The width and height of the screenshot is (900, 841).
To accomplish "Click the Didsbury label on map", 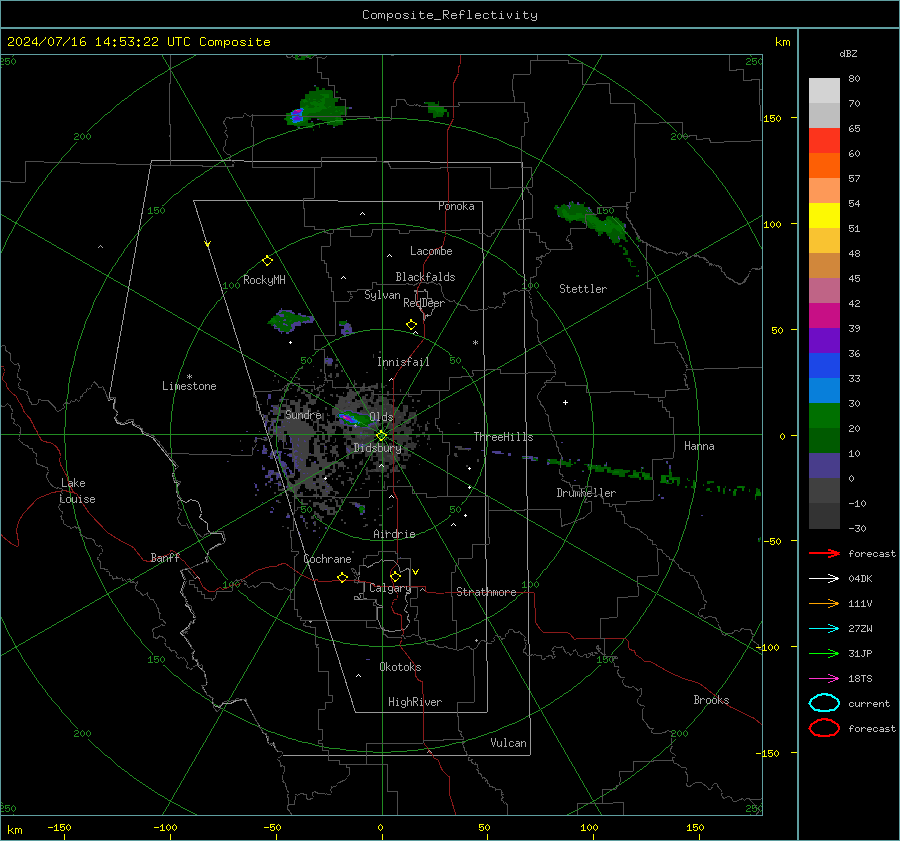I will tap(377, 448).
